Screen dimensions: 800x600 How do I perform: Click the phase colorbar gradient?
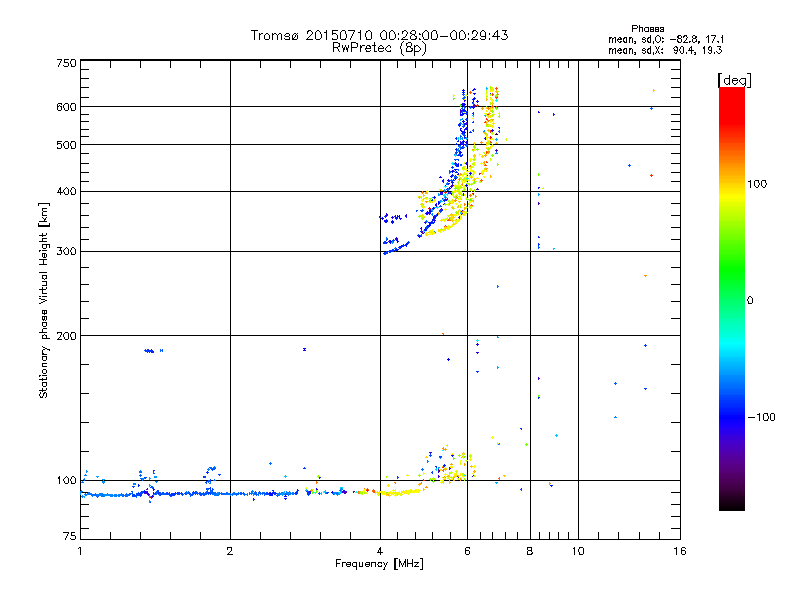tap(732, 299)
